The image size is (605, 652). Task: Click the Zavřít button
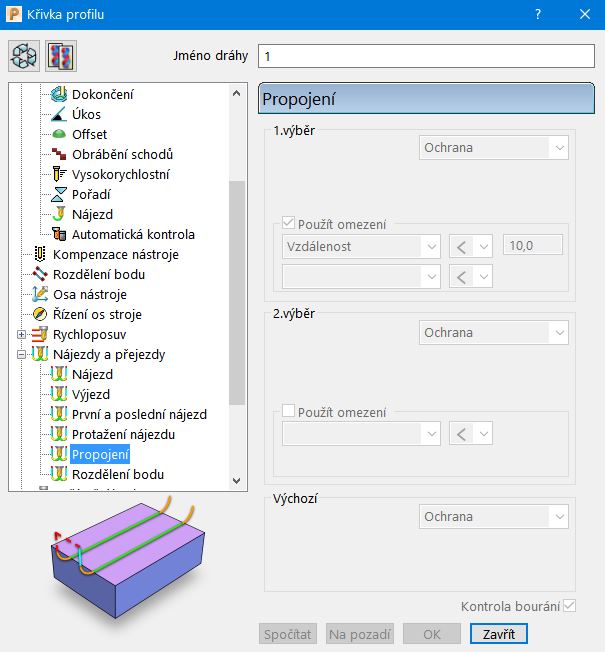[x=498, y=634]
